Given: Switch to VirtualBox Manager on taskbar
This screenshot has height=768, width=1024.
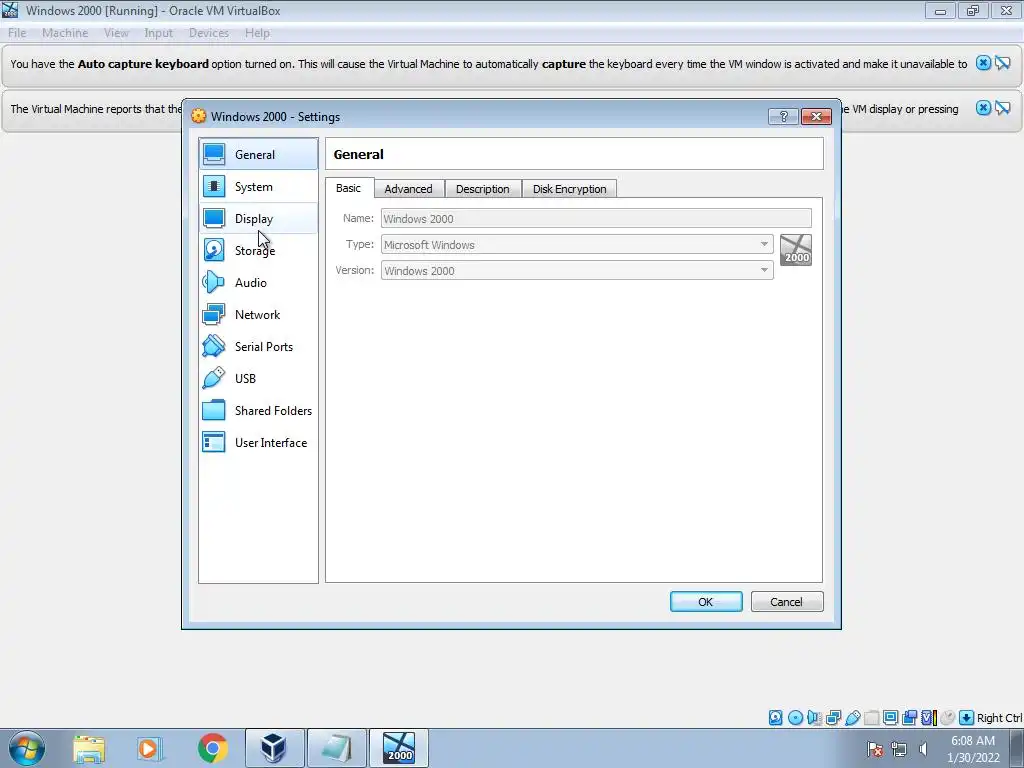Looking at the screenshot, I should [274, 748].
